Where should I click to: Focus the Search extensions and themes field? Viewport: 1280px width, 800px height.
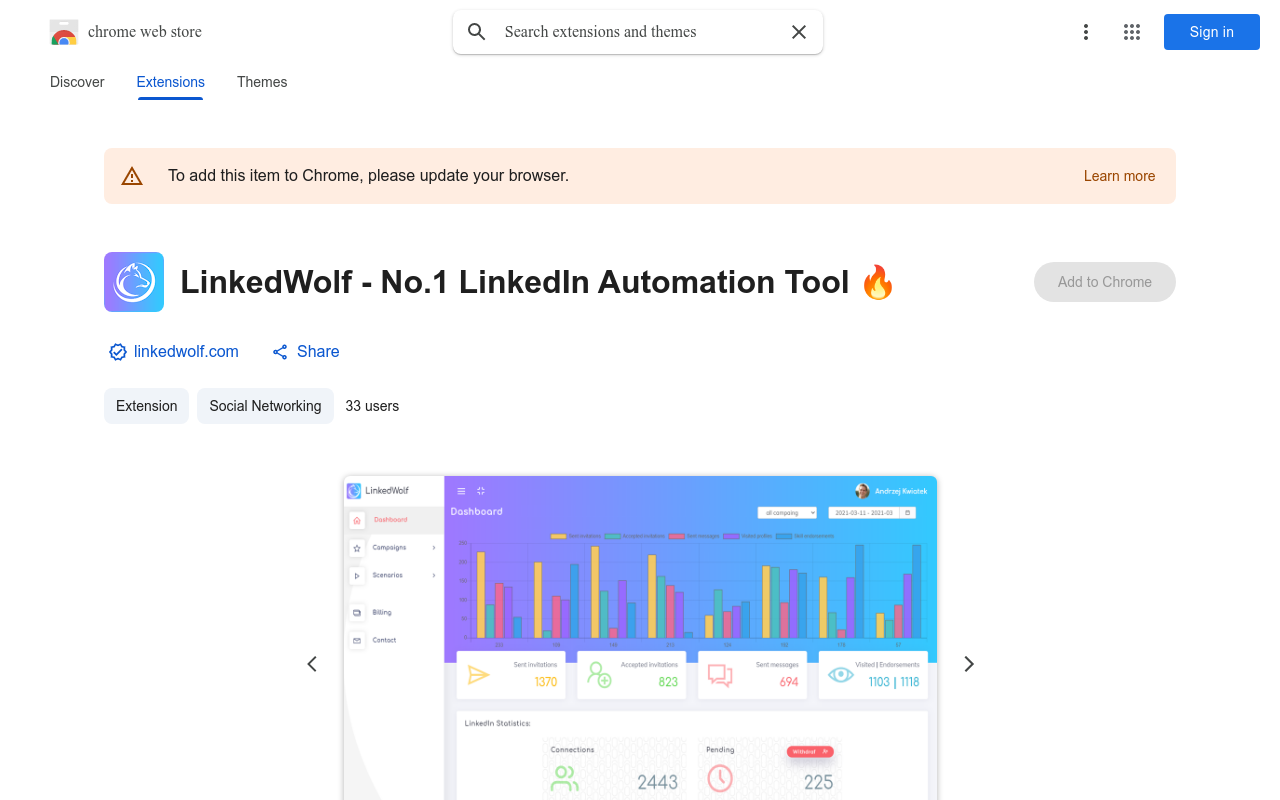pyautogui.click(x=638, y=32)
